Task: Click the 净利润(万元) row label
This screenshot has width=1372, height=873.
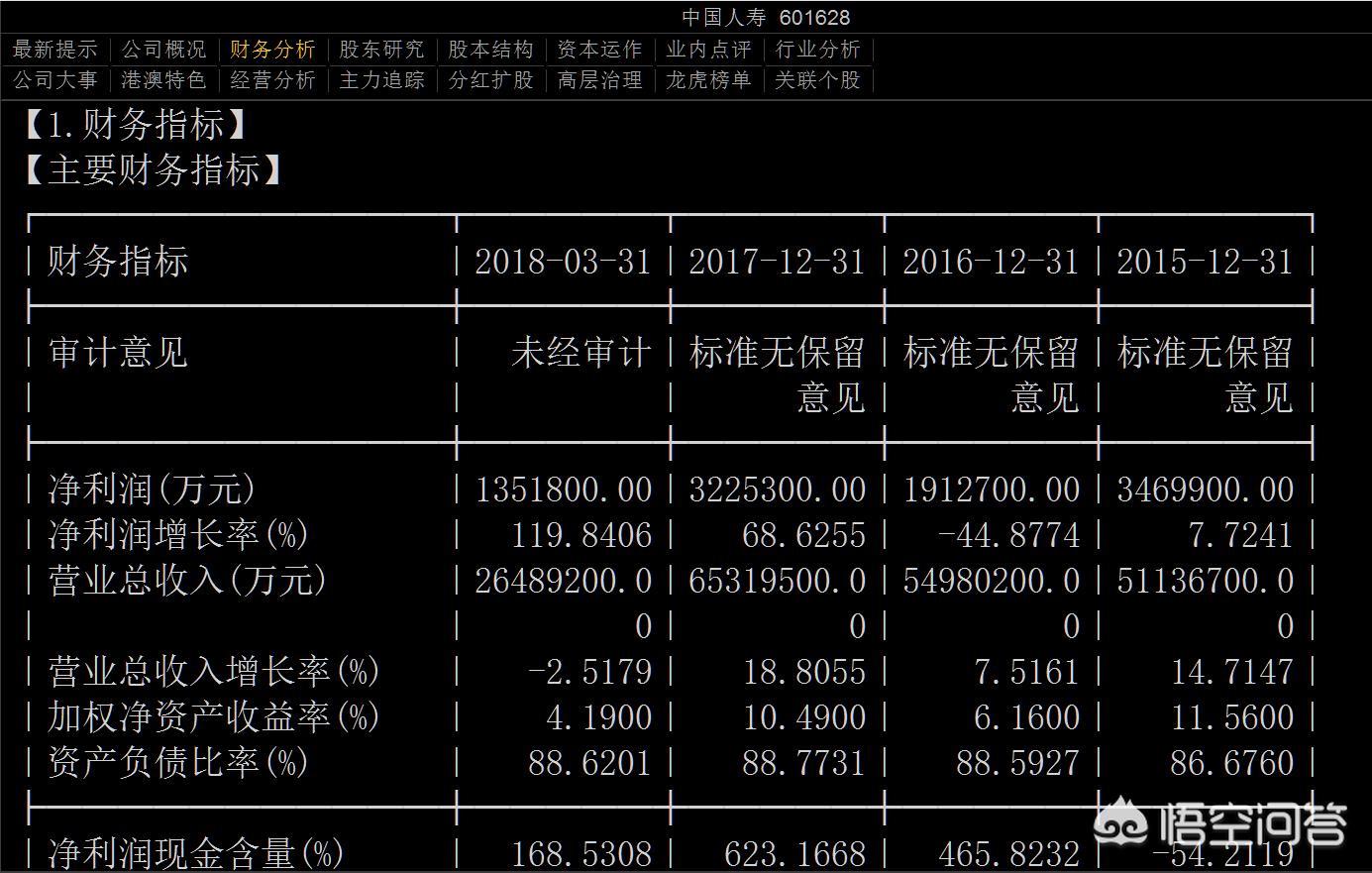Action: click(x=152, y=490)
